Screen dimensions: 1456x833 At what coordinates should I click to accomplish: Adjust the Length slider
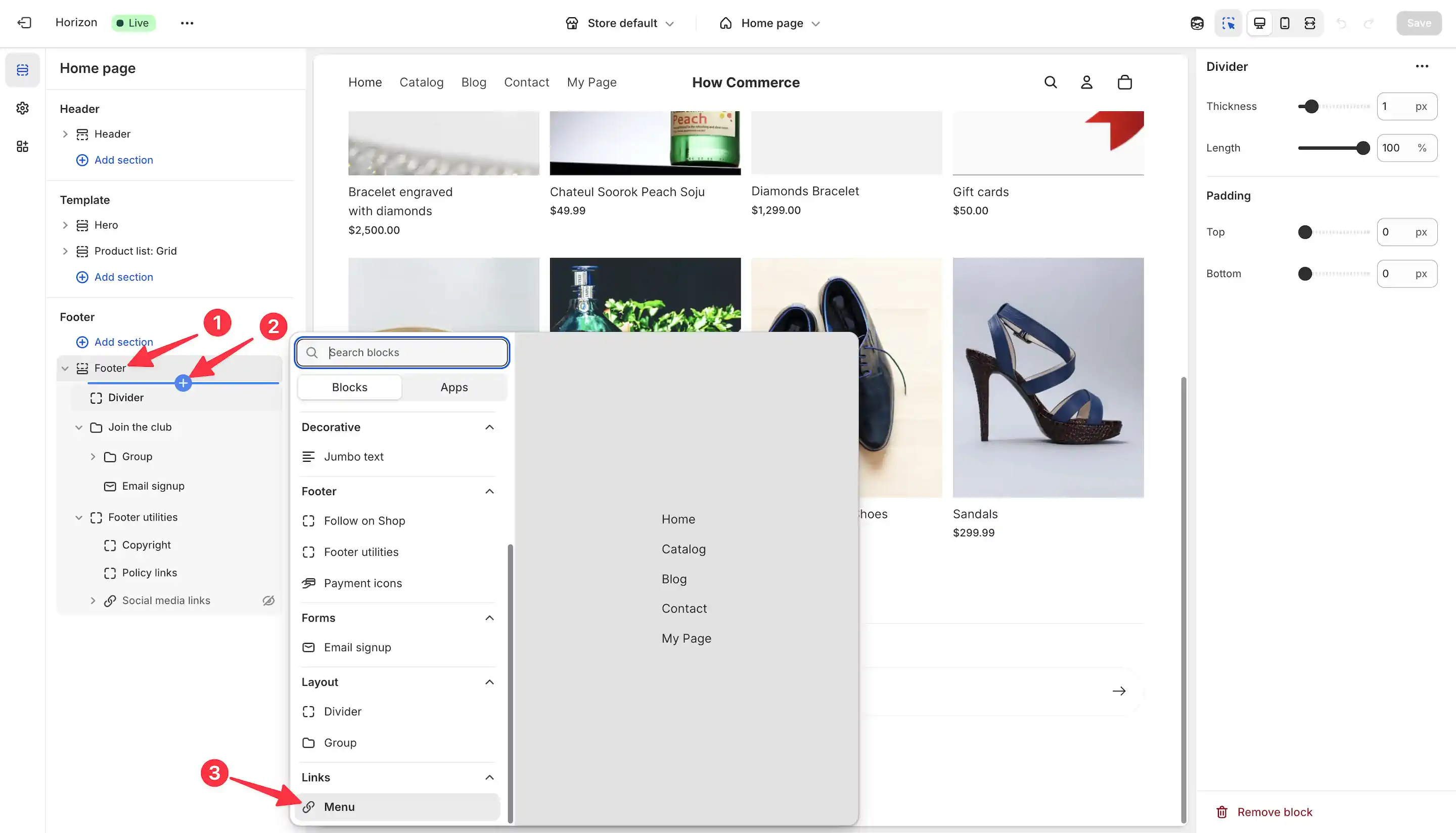click(x=1334, y=148)
